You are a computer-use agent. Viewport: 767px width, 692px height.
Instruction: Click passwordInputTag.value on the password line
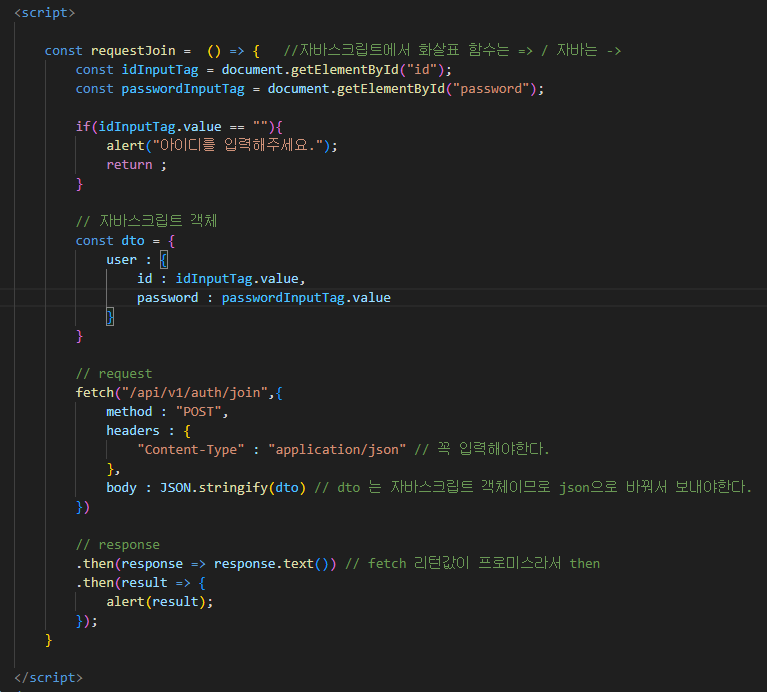pyautogui.click(x=306, y=298)
